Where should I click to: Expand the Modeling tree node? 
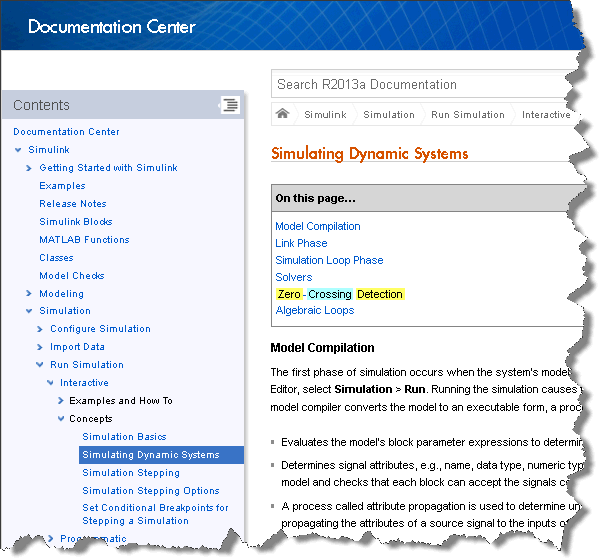point(29,294)
